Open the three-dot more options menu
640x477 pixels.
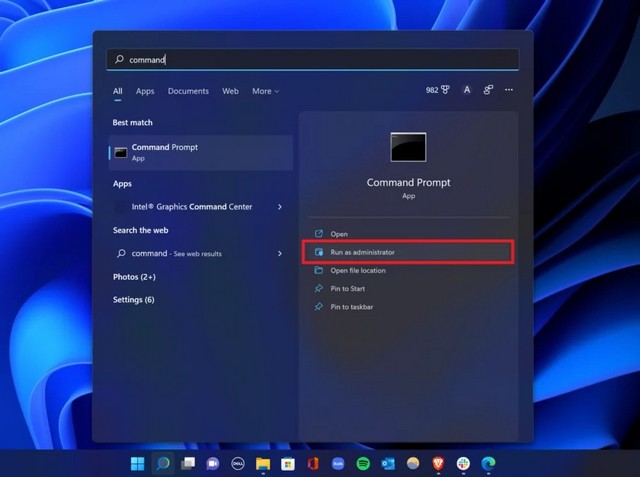pos(509,90)
